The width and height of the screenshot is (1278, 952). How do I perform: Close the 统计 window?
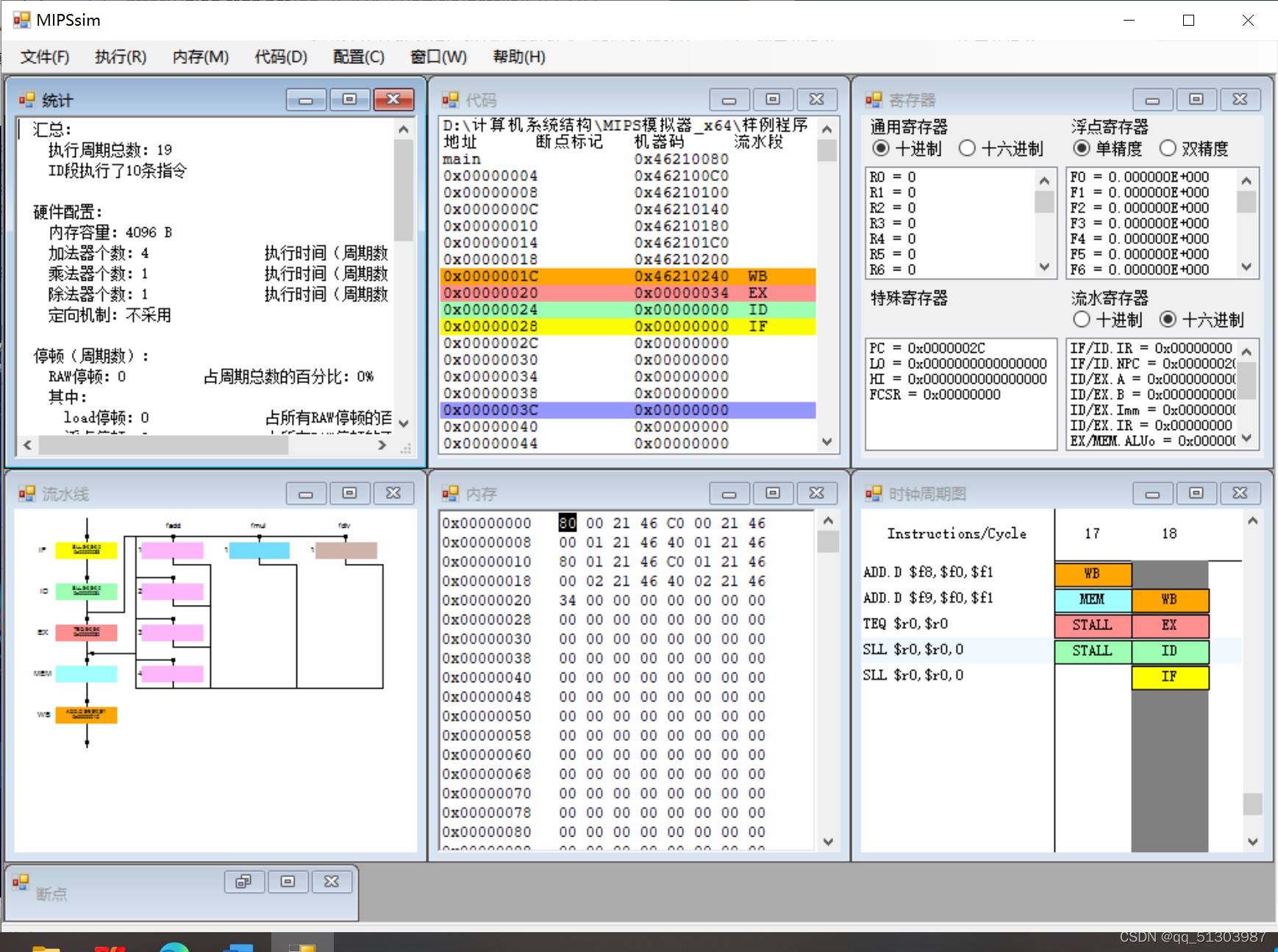point(394,99)
